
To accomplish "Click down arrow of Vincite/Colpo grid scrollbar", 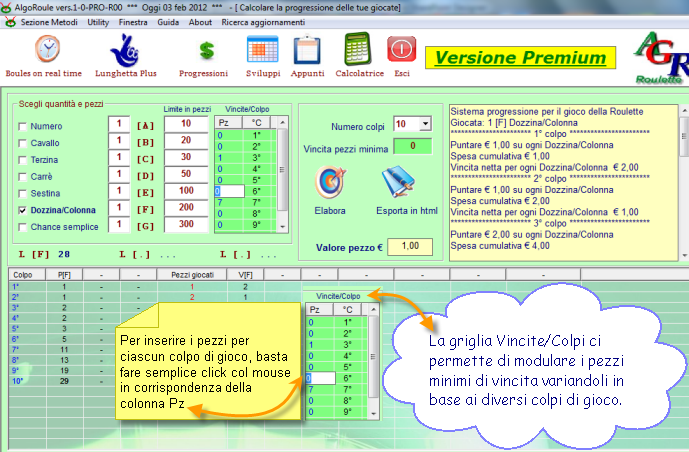I will pos(283,227).
